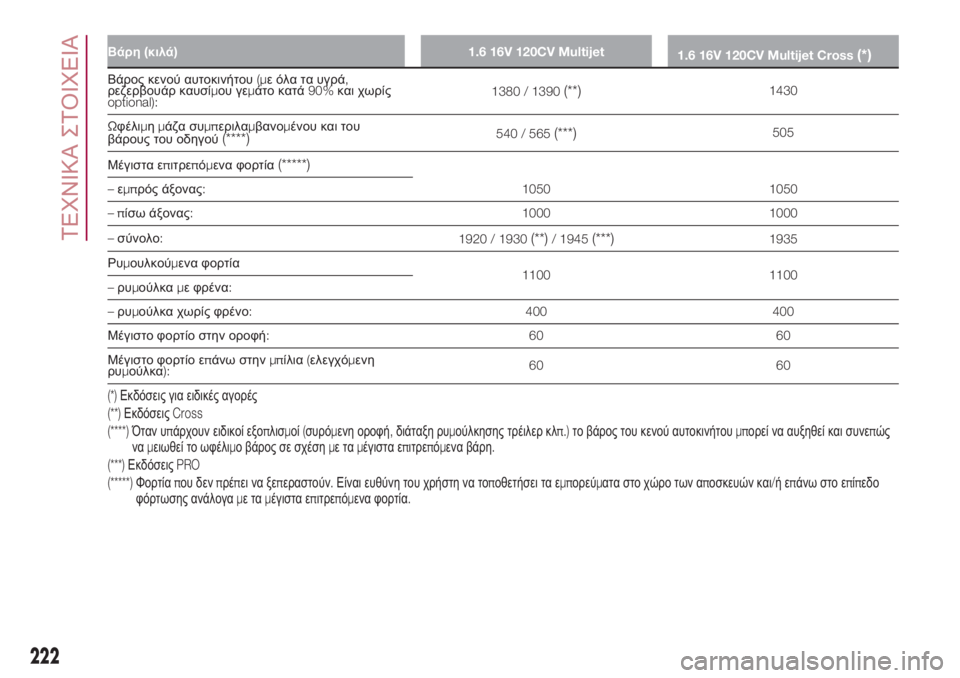
Task: Click footnote '(**) Εκδόσεις Cross'
Action: pos(155,413)
